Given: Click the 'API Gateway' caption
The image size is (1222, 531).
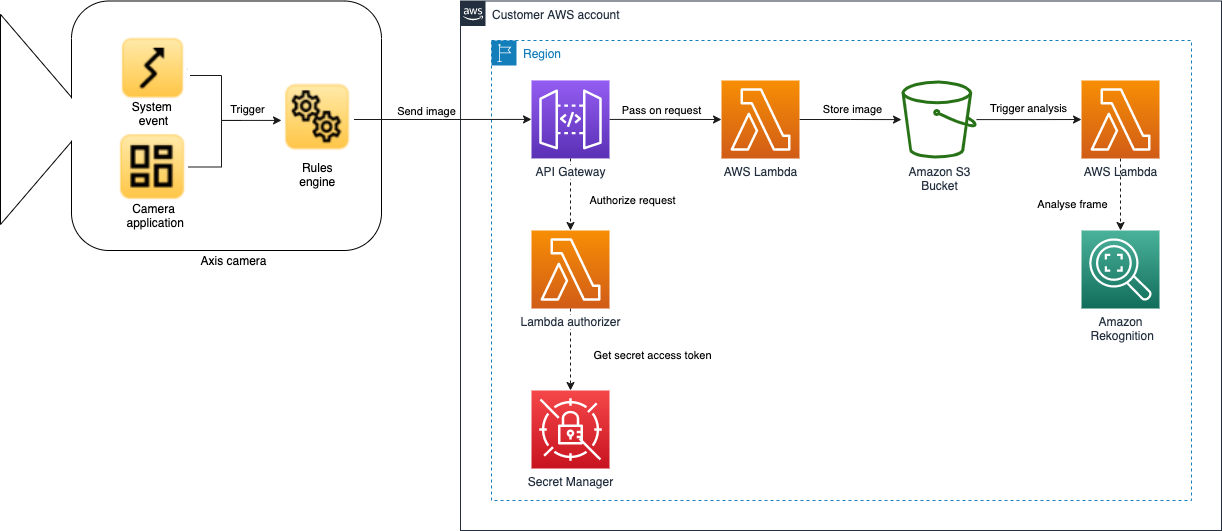Looking at the screenshot, I should pyautogui.click(x=570, y=173).
